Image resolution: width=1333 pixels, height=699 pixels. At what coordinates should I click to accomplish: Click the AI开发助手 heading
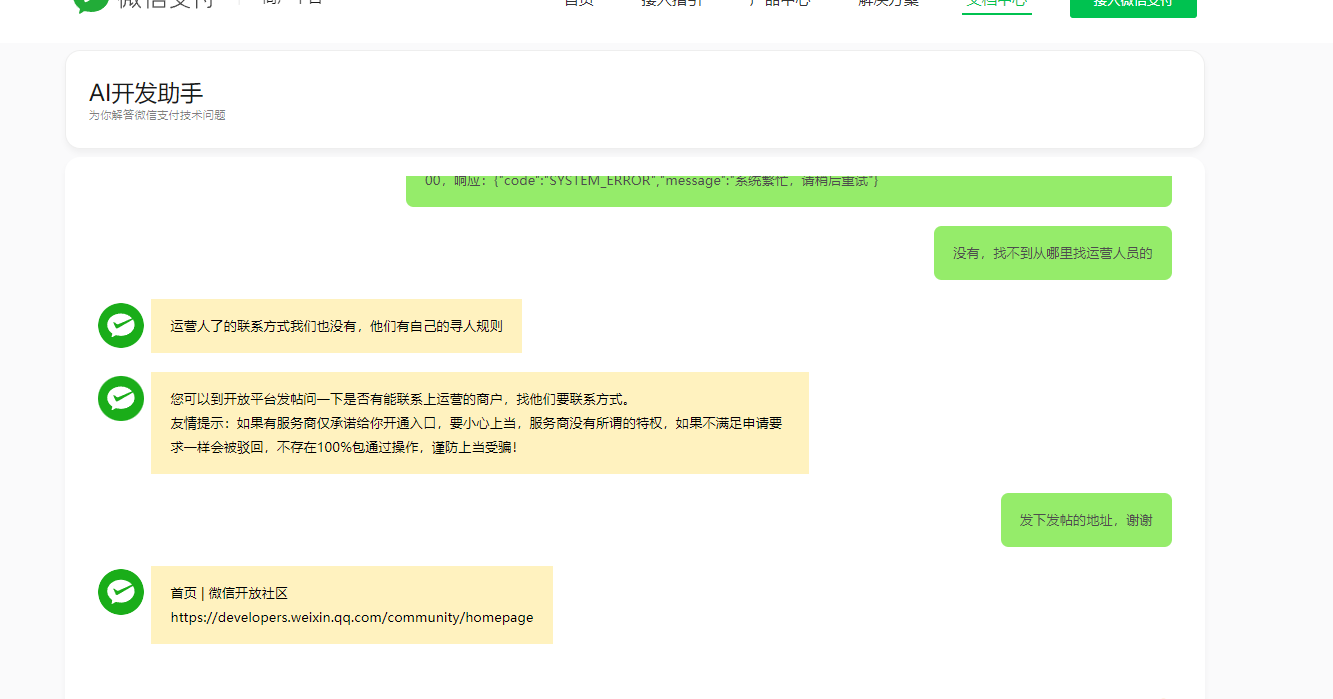pos(146,93)
